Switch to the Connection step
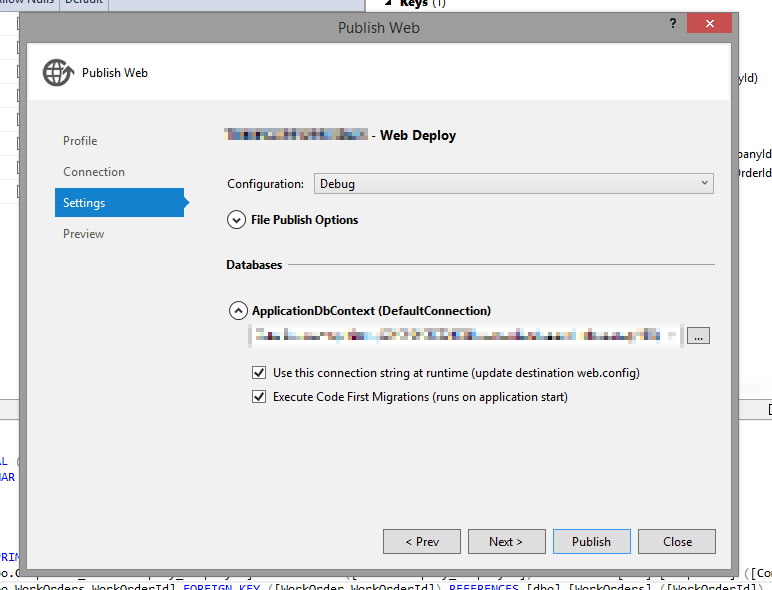This screenshot has width=772, height=590. click(94, 172)
